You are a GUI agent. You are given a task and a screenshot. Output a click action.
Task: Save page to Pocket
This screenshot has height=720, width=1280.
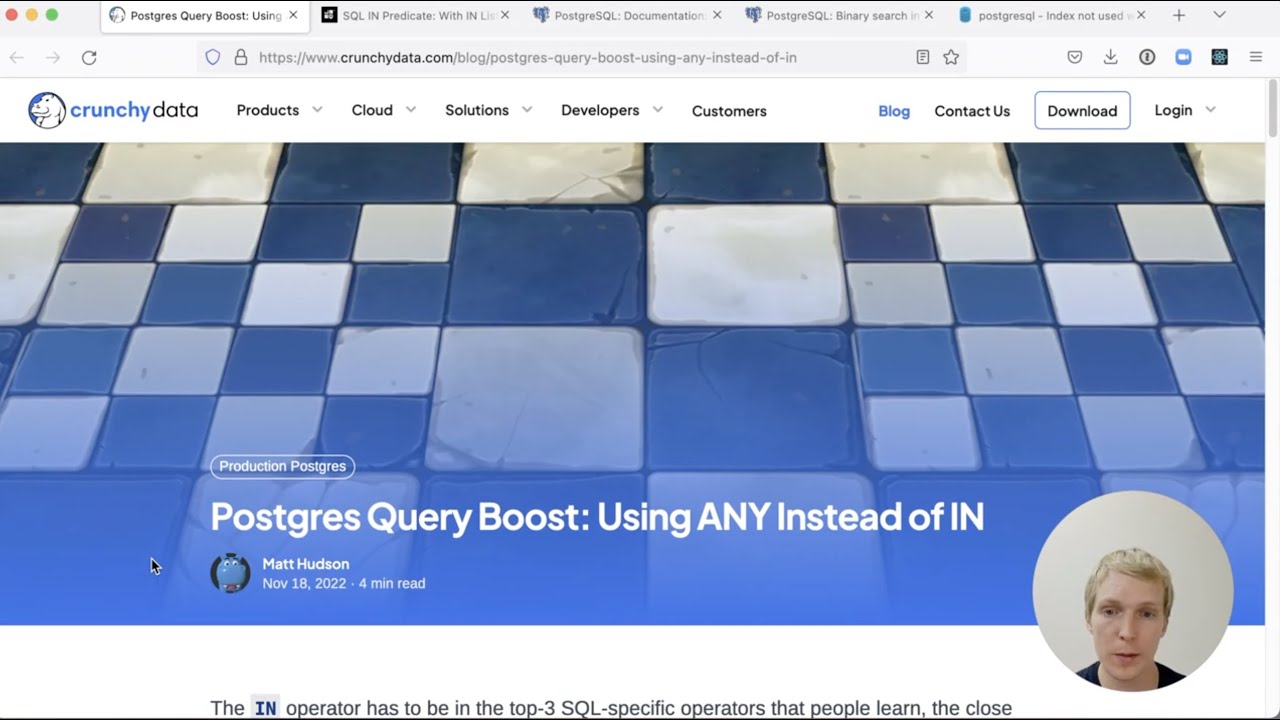(x=1075, y=57)
